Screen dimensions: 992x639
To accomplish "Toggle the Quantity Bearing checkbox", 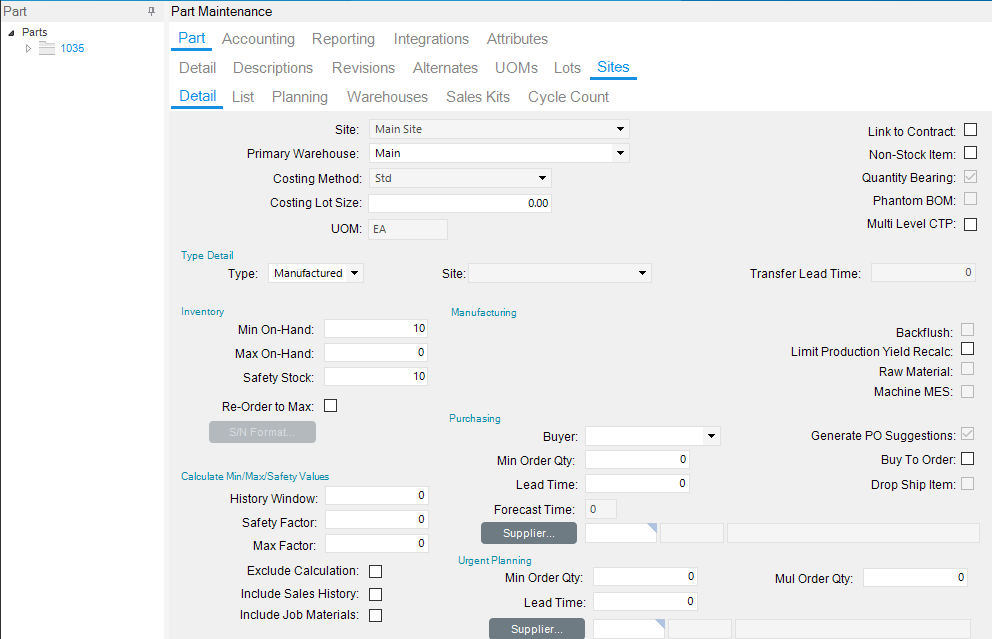I will pyautogui.click(x=970, y=176).
